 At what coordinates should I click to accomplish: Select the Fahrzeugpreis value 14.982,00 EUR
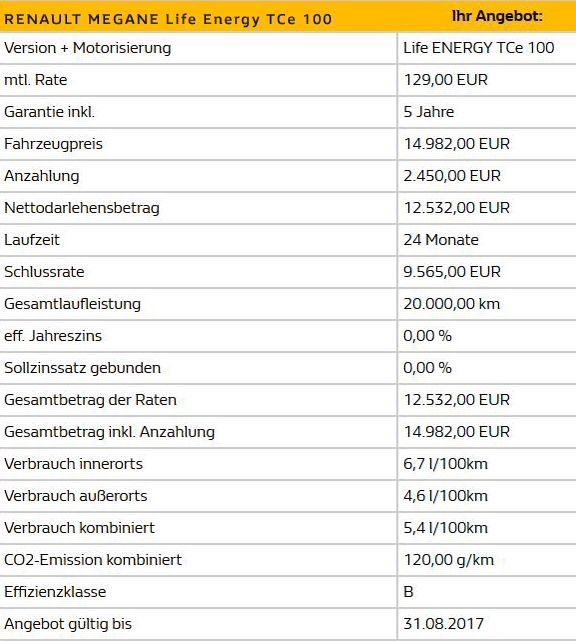(x=457, y=144)
